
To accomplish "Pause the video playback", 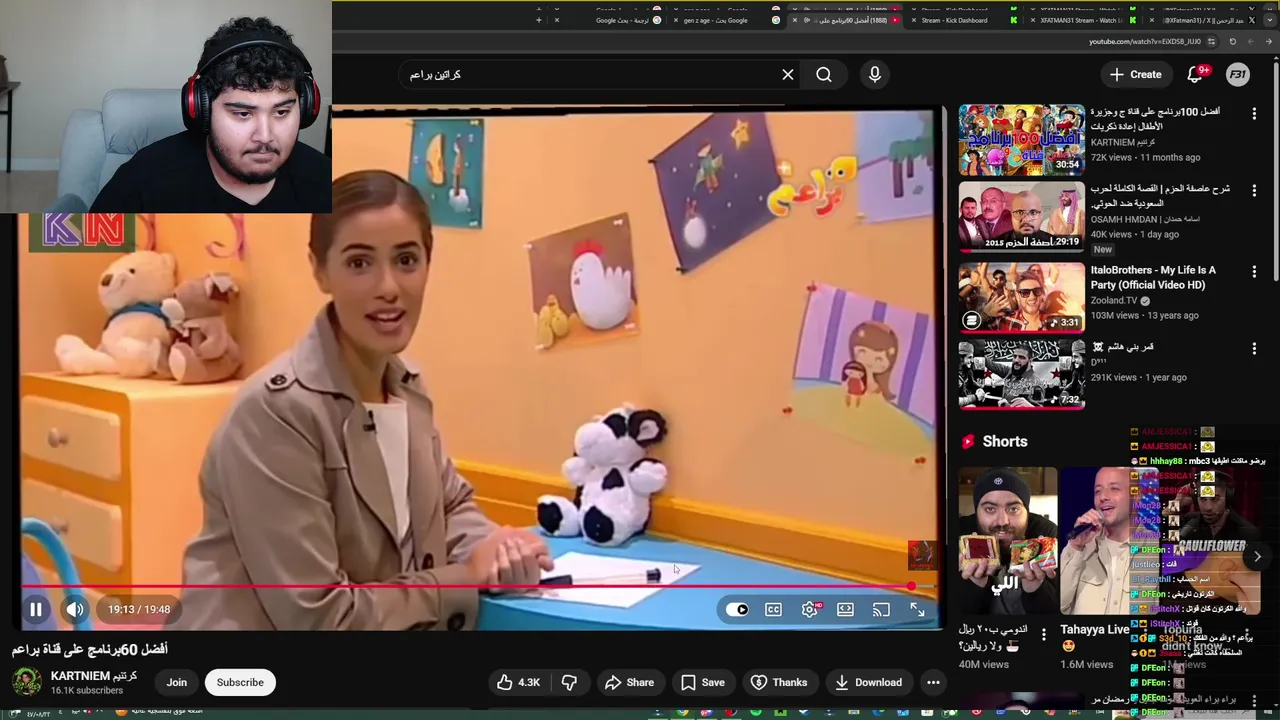I will click(35, 609).
